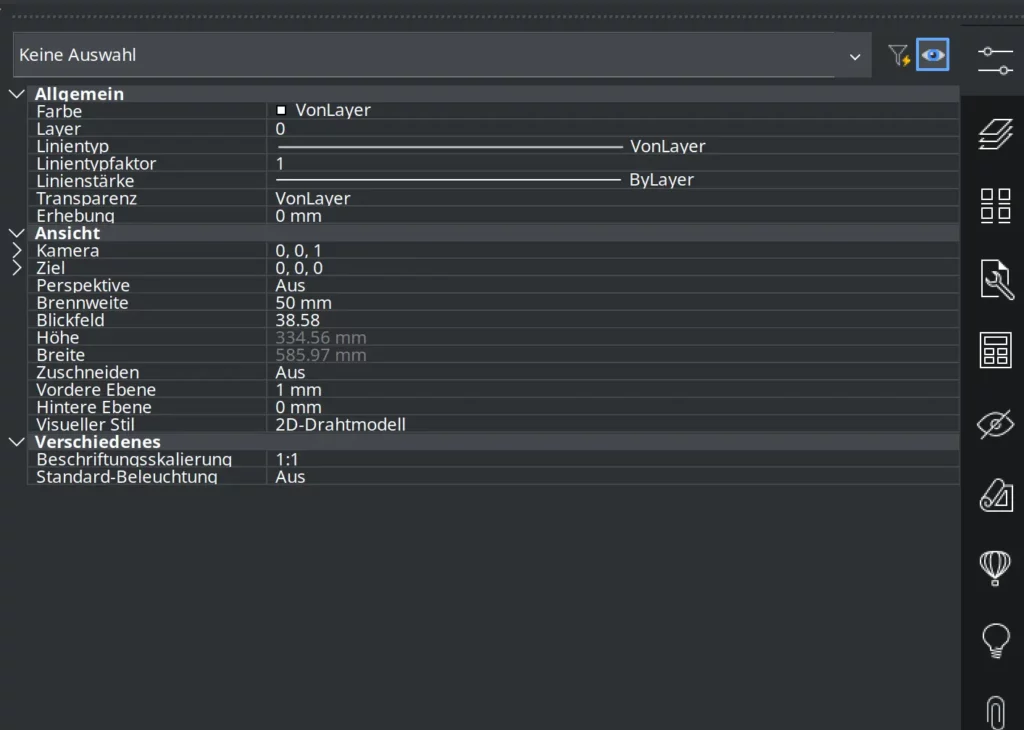This screenshot has width=1024, height=730.
Task: Edit the Hintere Ebene 0 mm value
Action: 613,407
